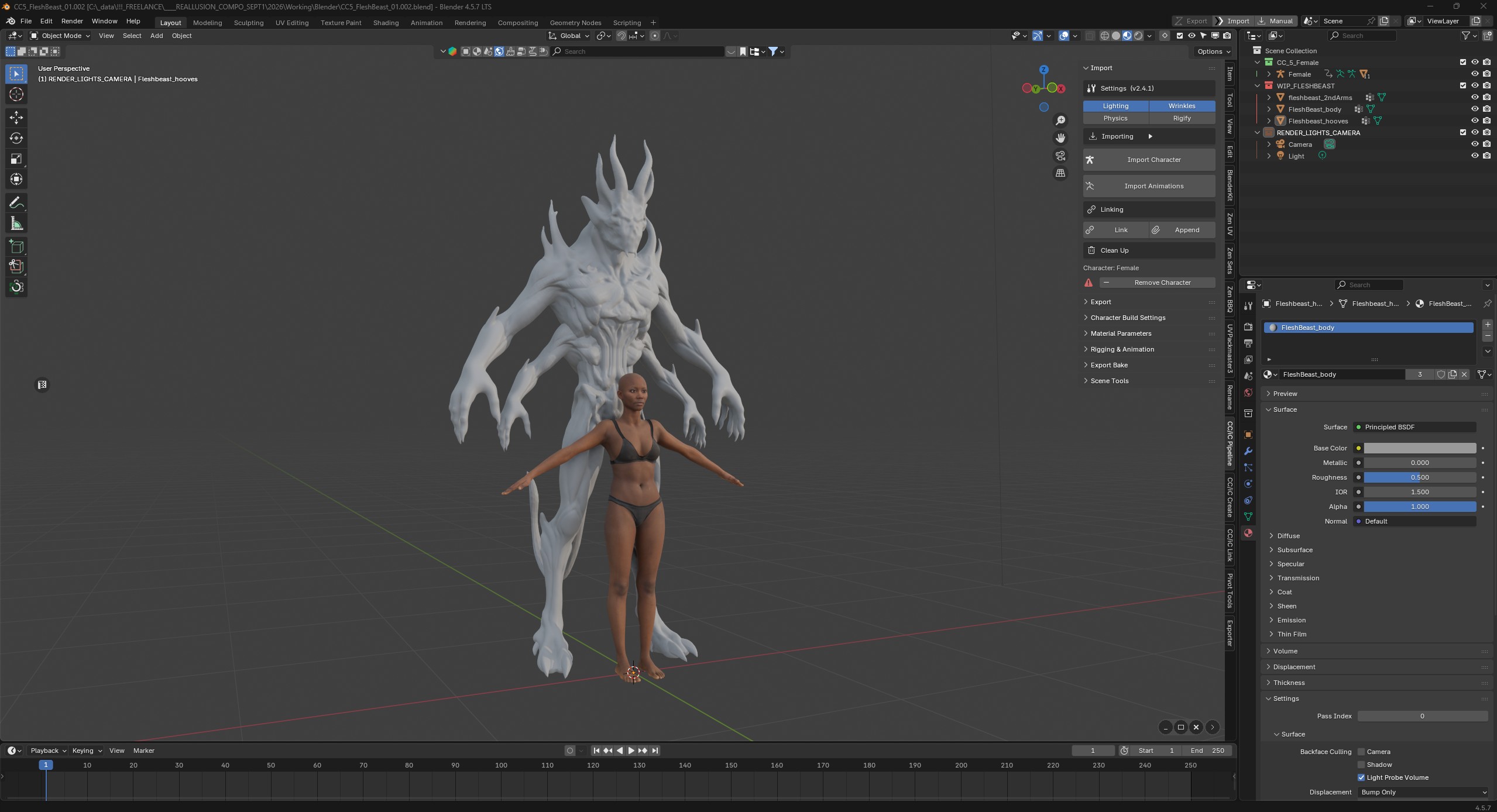Select the Move tool in toolbar
Image resolution: width=1497 pixels, height=812 pixels.
(x=16, y=118)
